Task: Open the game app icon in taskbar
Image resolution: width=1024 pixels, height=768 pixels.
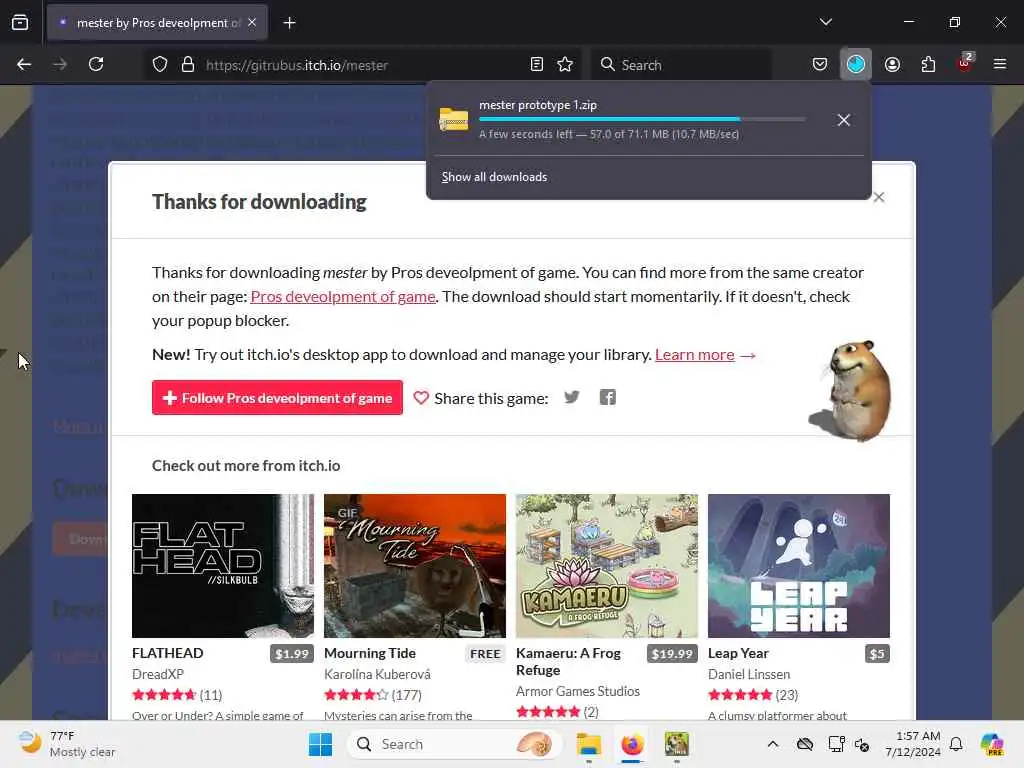Action: [x=677, y=744]
